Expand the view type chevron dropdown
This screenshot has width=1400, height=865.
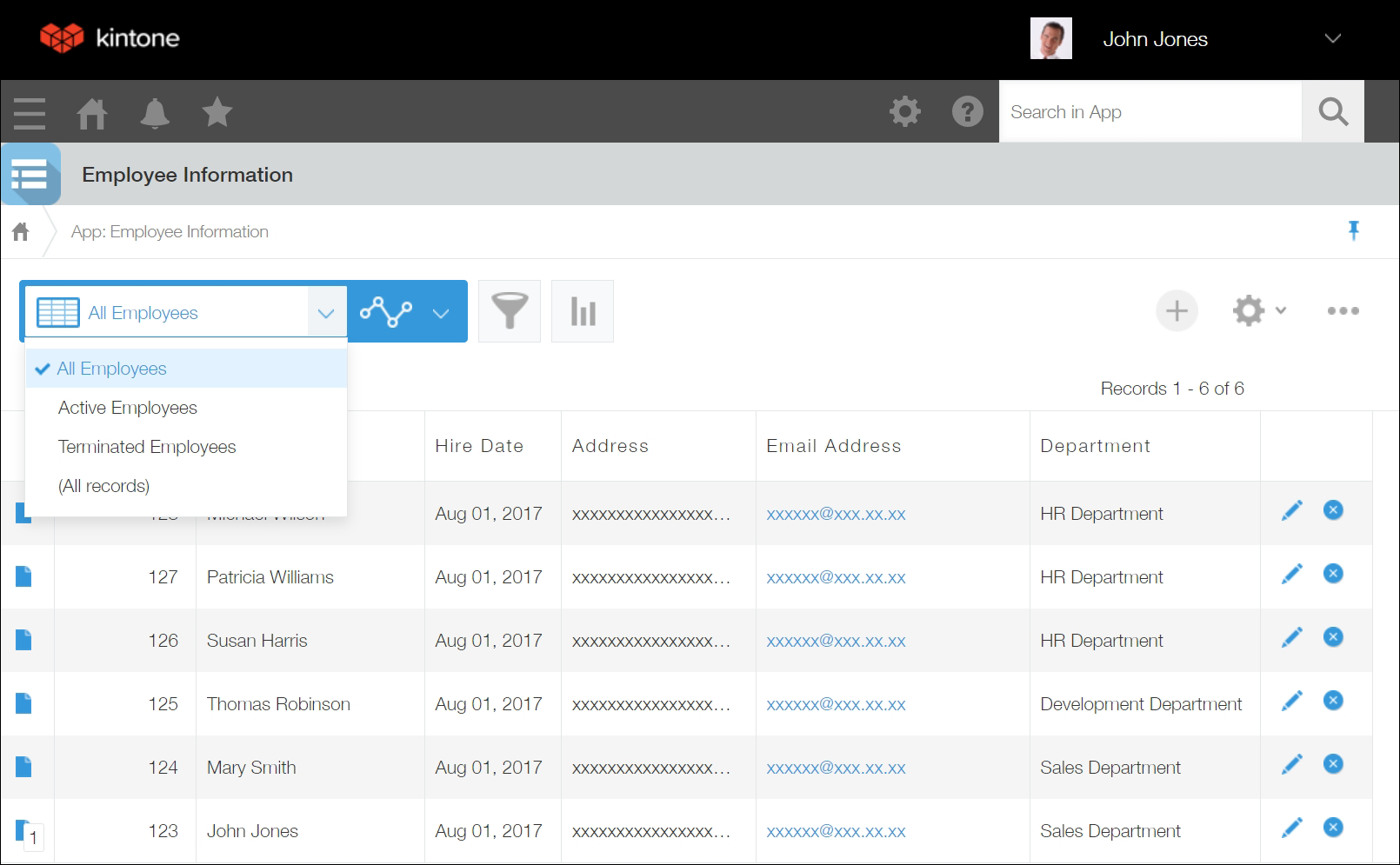click(441, 313)
